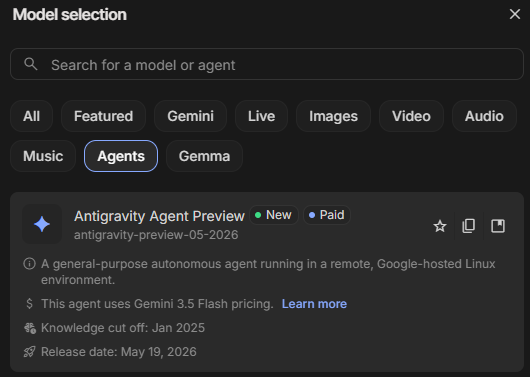The height and width of the screenshot is (377, 530).
Task: Show Video models
Action: (411, 116)
